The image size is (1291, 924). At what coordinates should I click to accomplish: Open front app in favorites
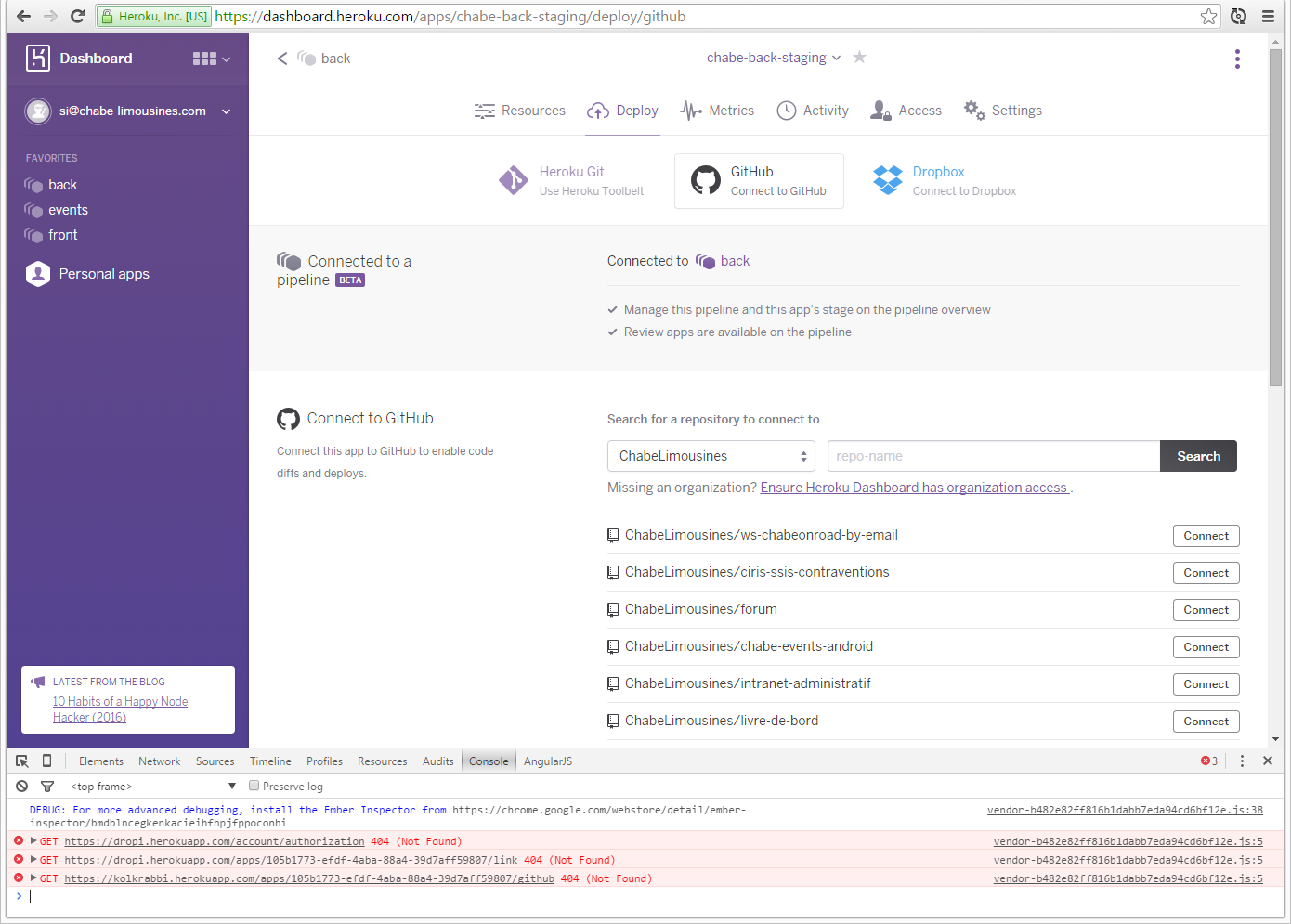click(63, 235)
